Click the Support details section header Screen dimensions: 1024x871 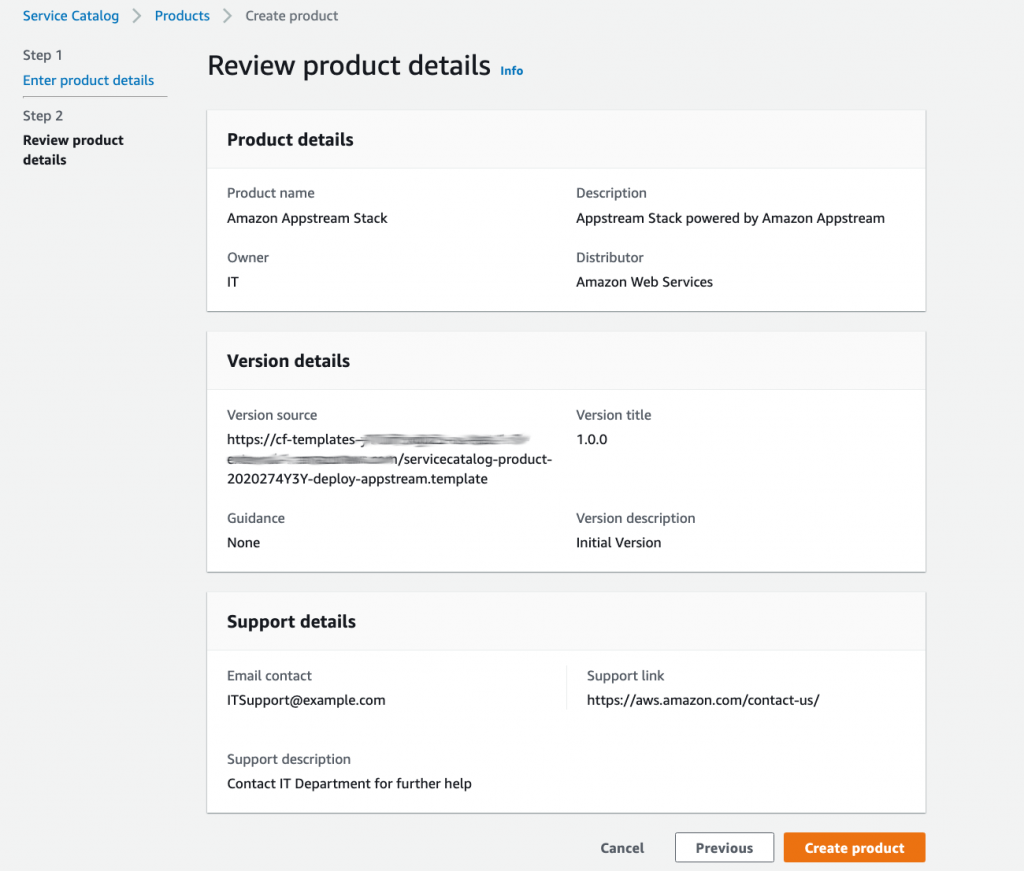click(291, 621)
